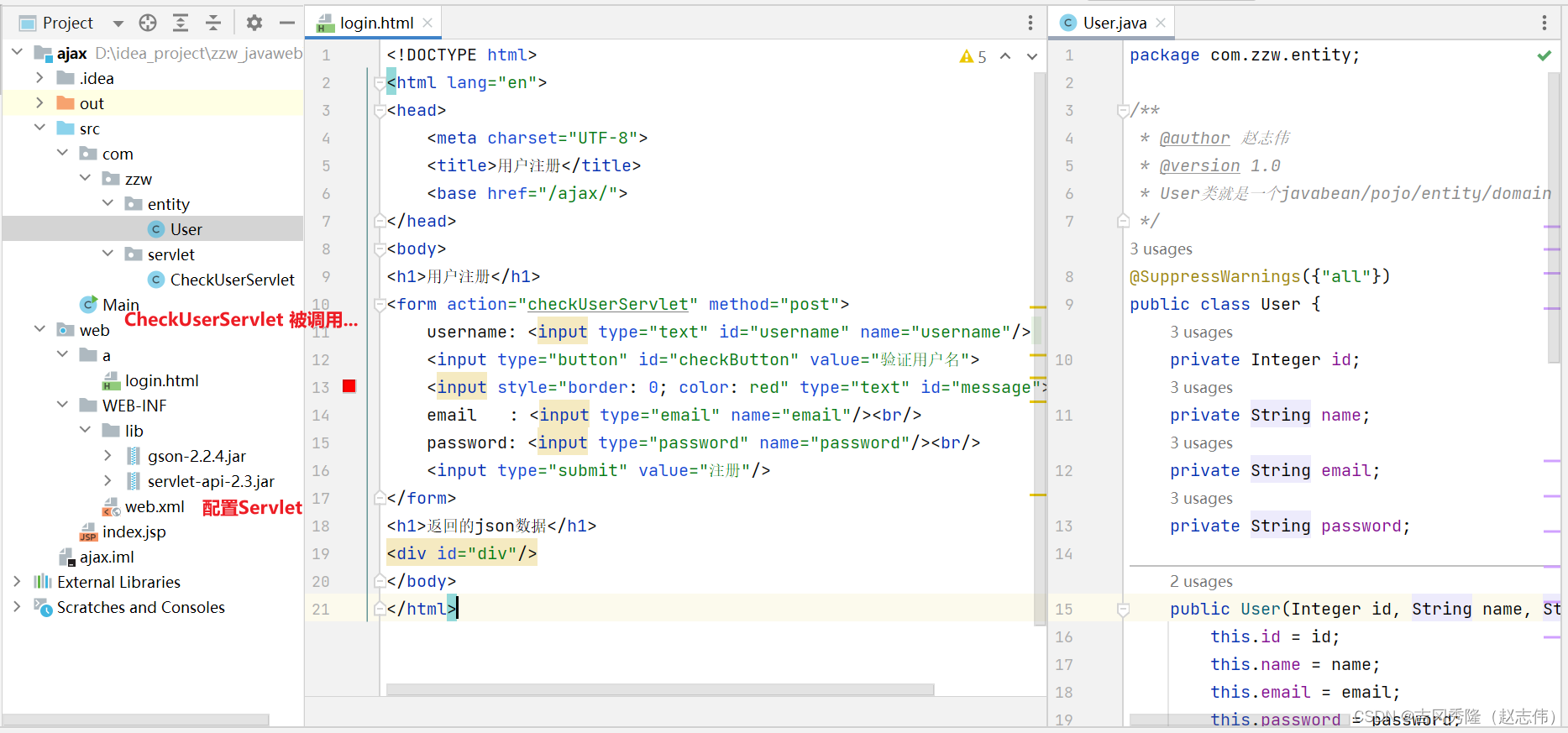
Task: Click the @author Javadoc tag
Action: point(1194,138)
